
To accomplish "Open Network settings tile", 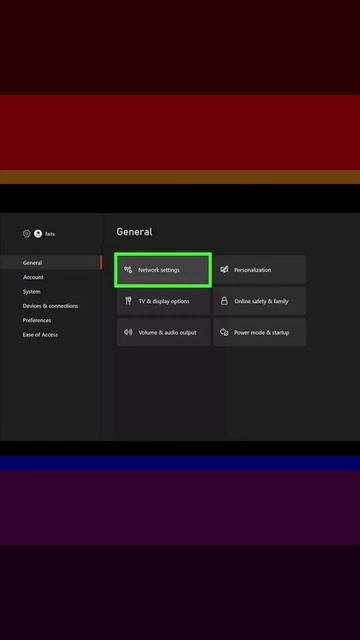I will (163, 270).
